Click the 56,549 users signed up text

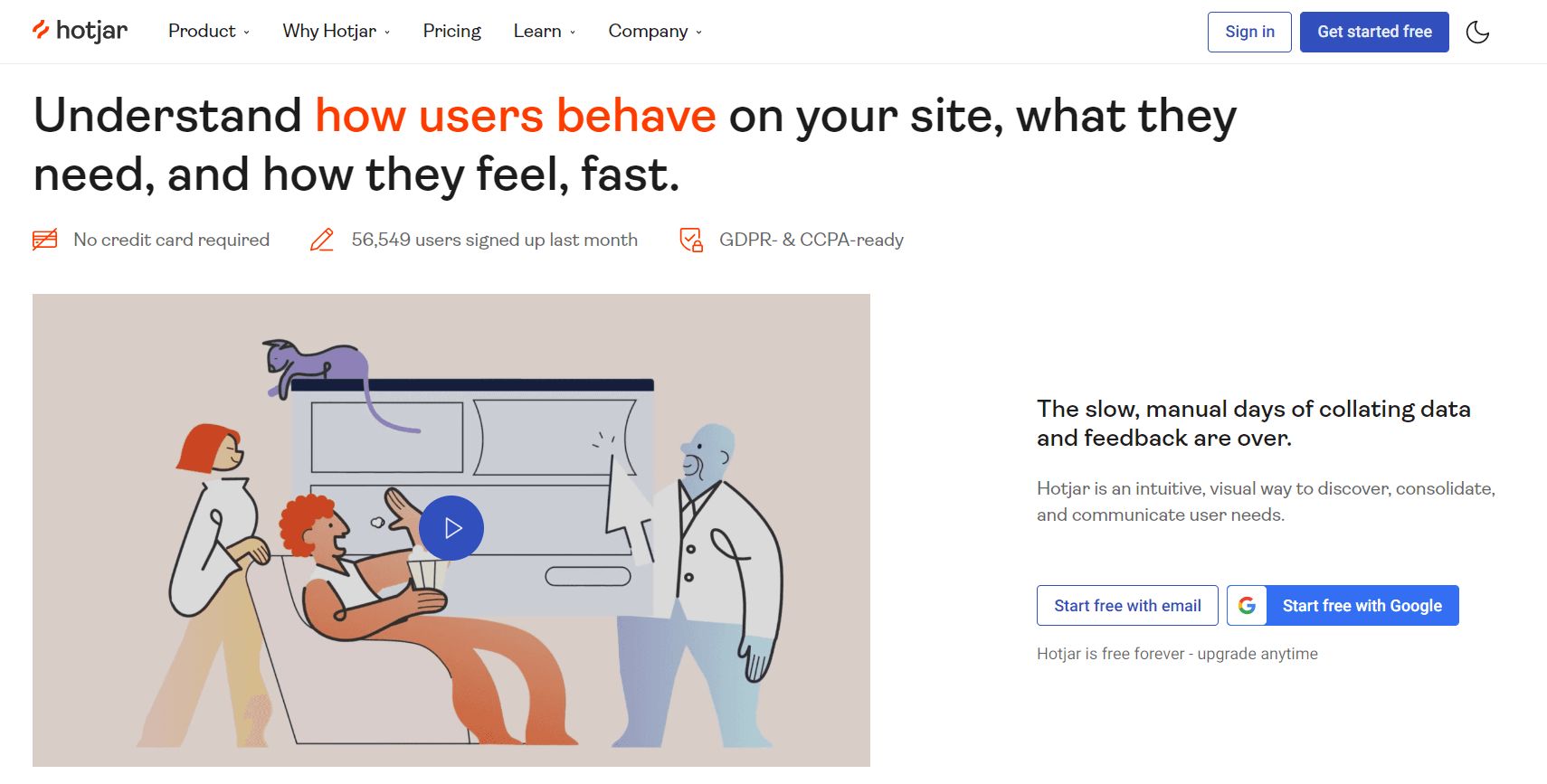tap(494, 239)
